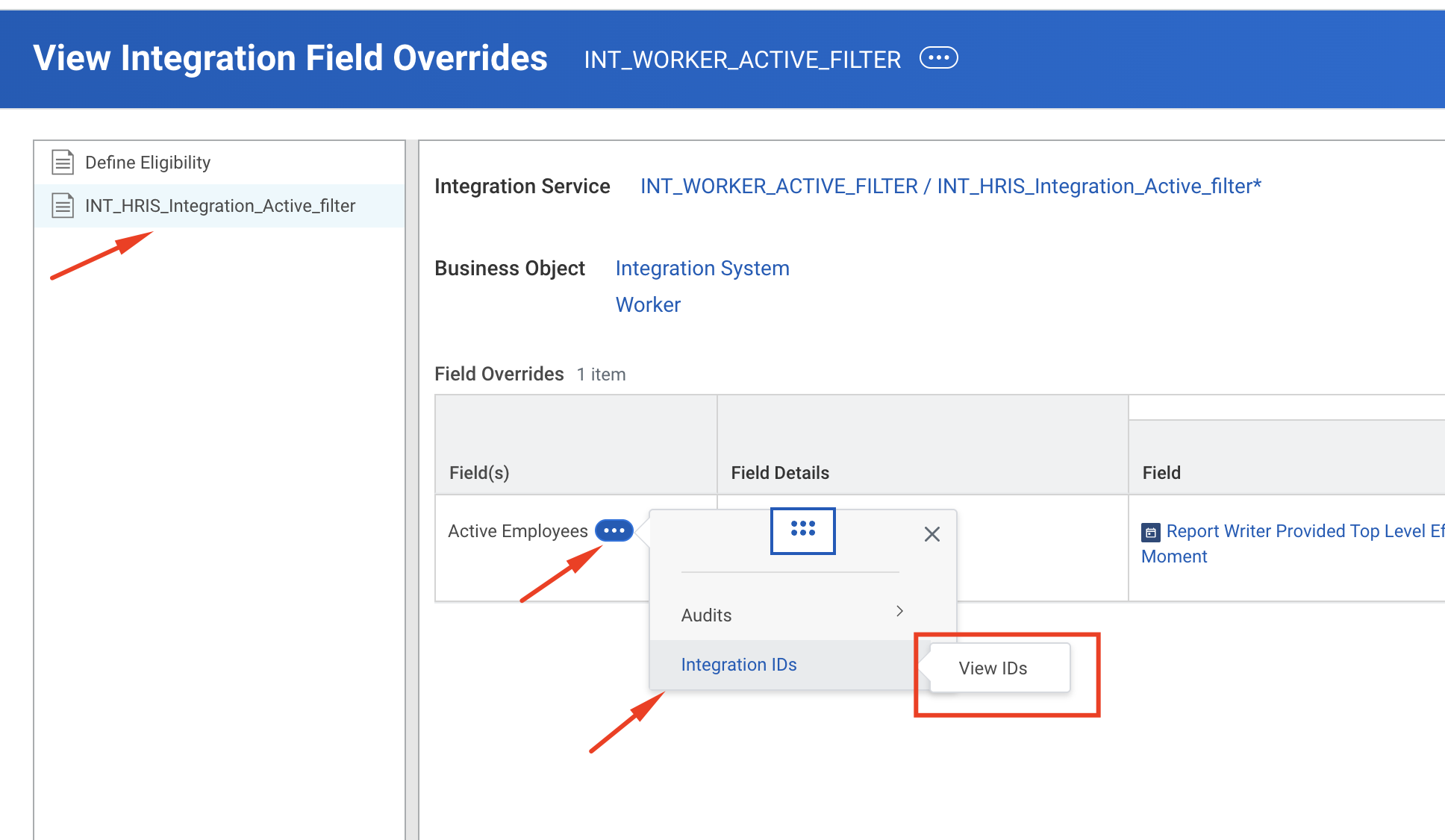Click Field Details column header
1445x840 pixels.
(x=779, y=472)
